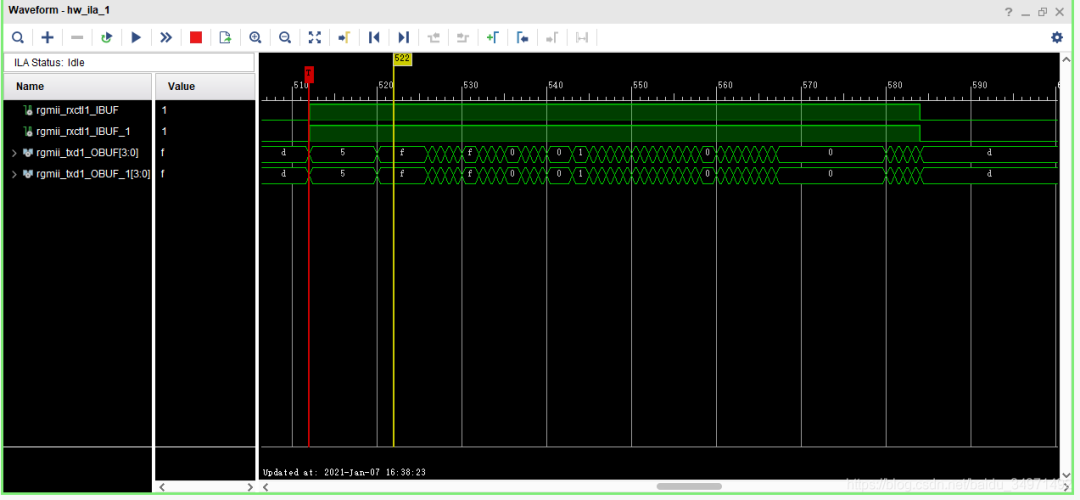Click the yellow 522 cursor marker

pos(402,59)
